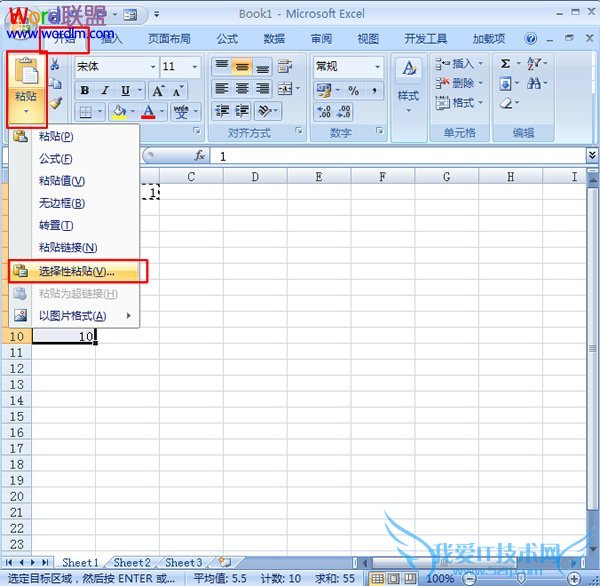Click the Cut scissors icon
Viewport: 600px width, 586px height.
click(x=55, y=64)
